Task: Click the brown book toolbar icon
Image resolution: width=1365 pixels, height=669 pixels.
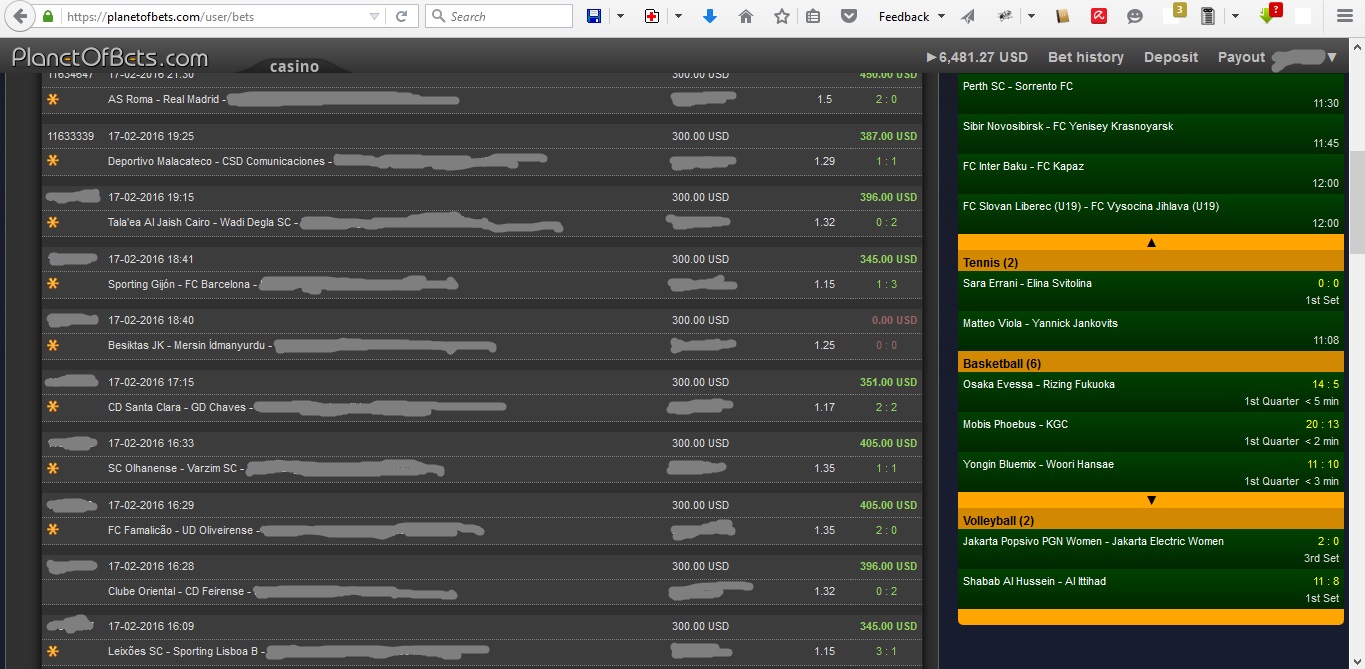Action: click(1063, 16)
